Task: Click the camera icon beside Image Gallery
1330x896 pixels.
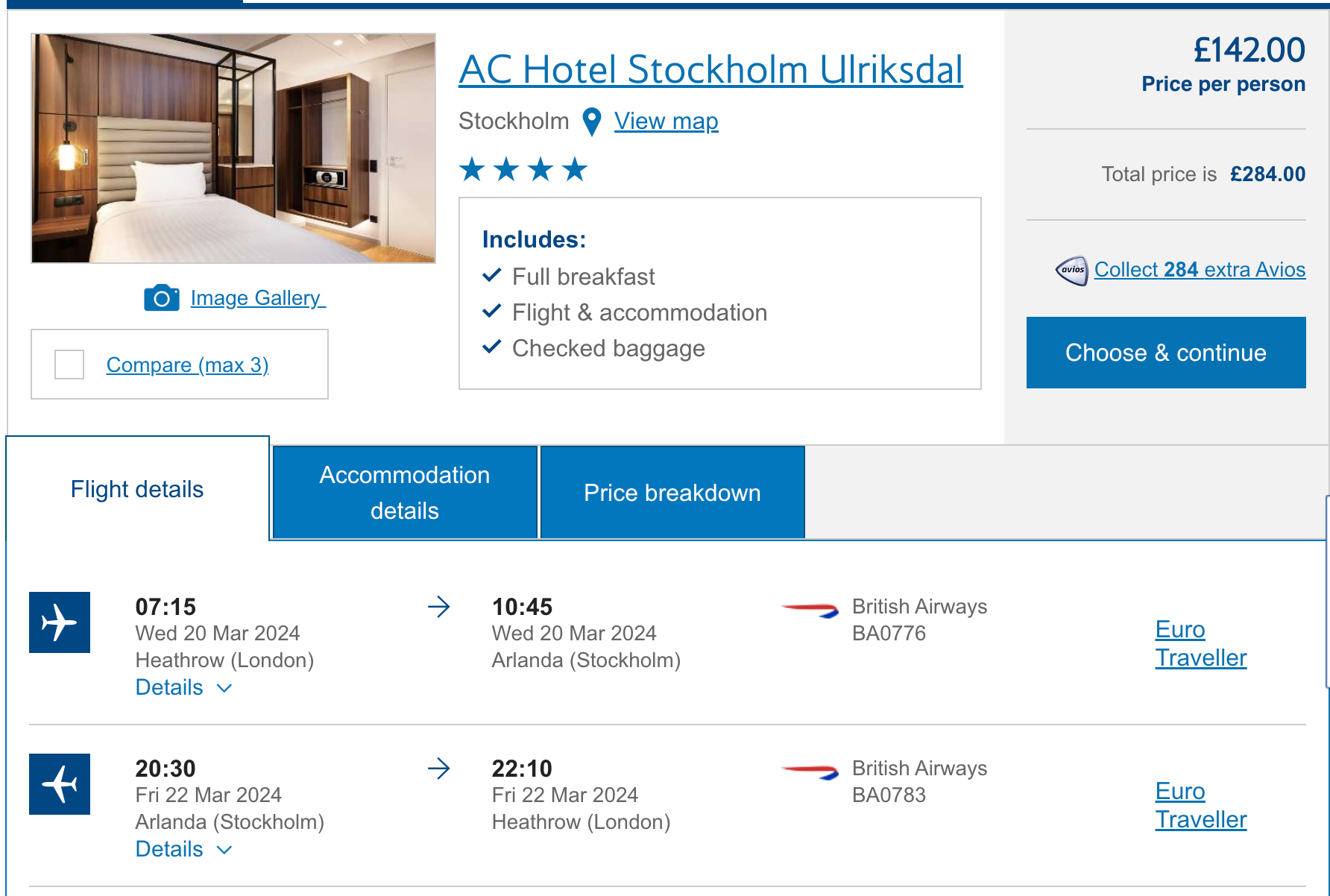Action: click(x=161, y=298)
